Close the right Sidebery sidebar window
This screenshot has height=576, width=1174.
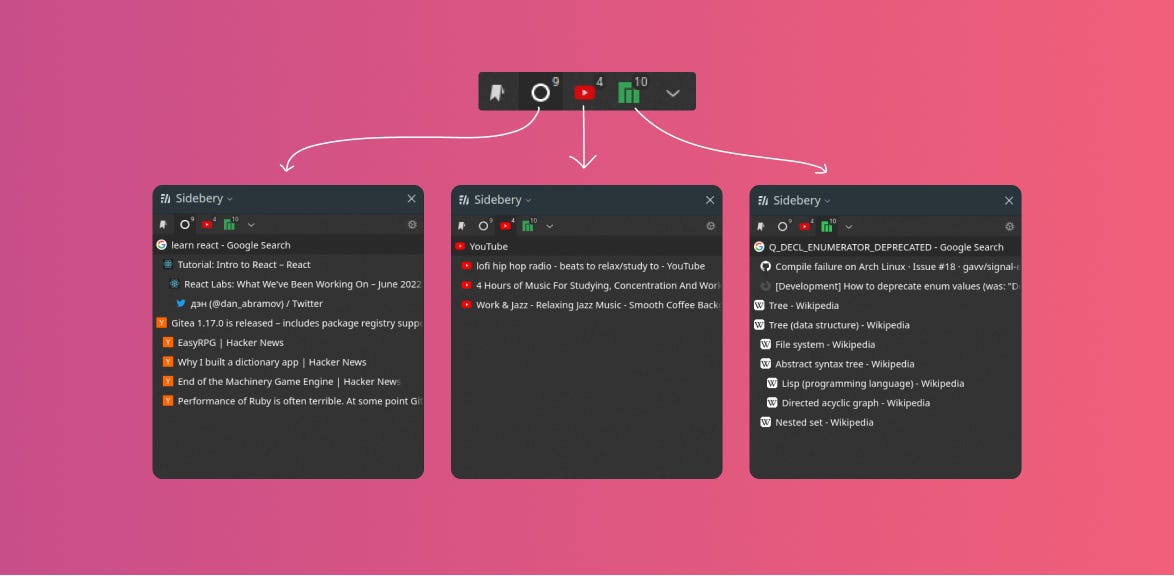pos(1009,201)
